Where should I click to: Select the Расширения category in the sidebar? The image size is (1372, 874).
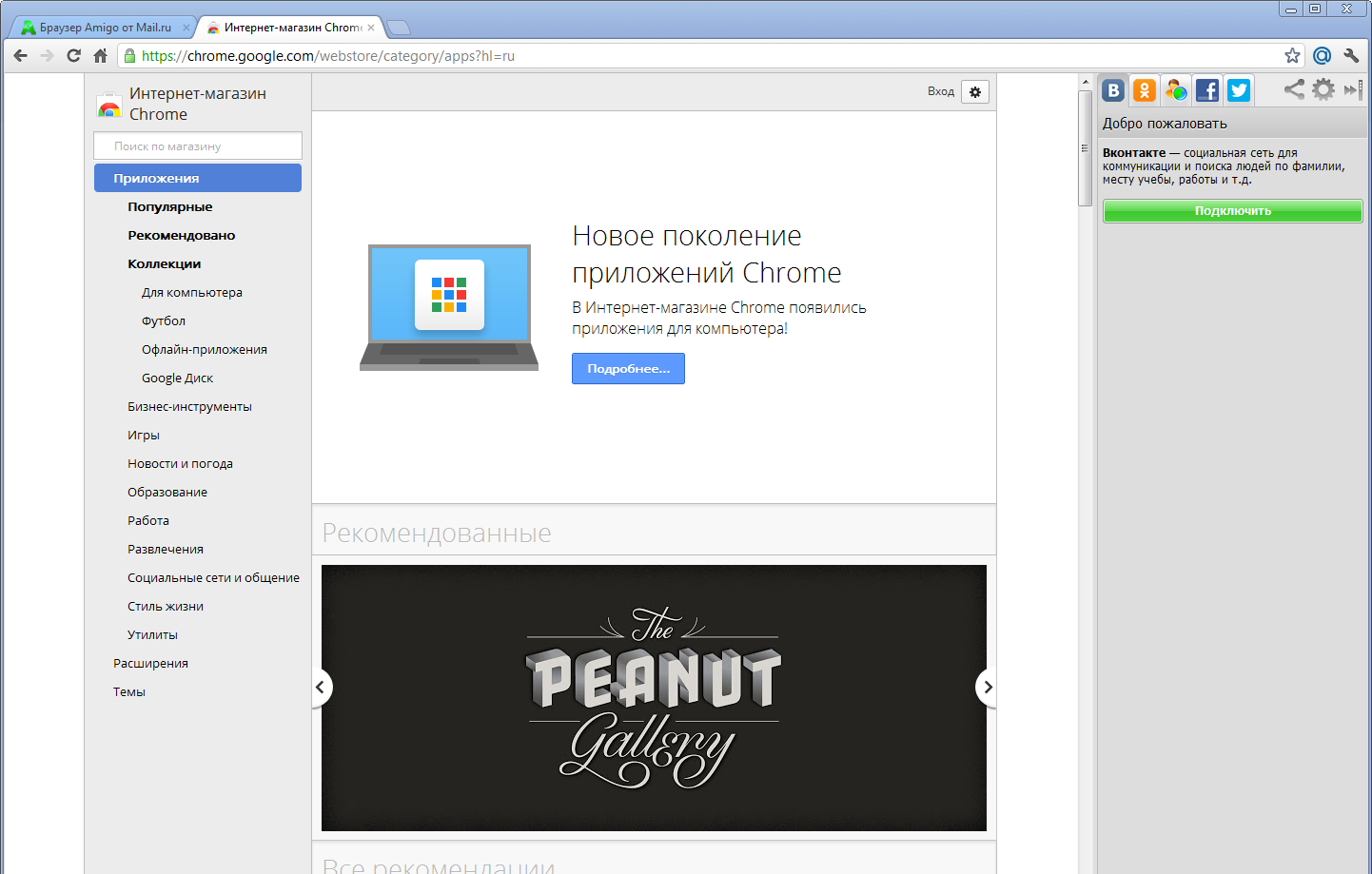pyautogui.click(x=150, y=664)
